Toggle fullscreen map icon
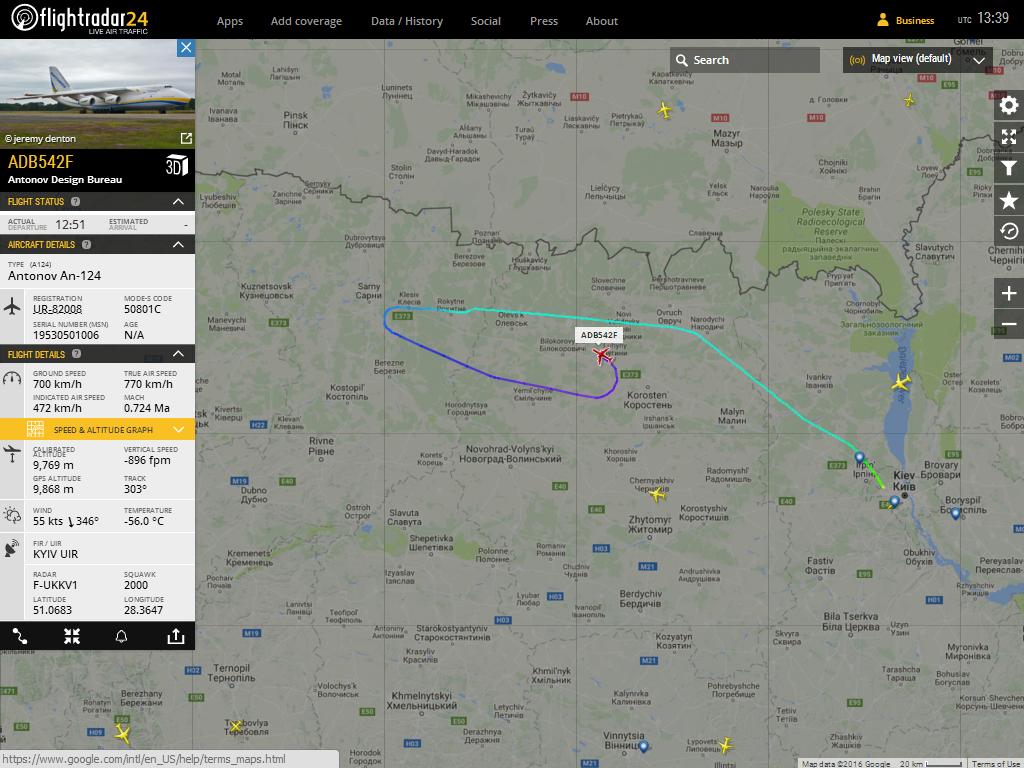1024x768 pixels. [x=1009, y=137]
